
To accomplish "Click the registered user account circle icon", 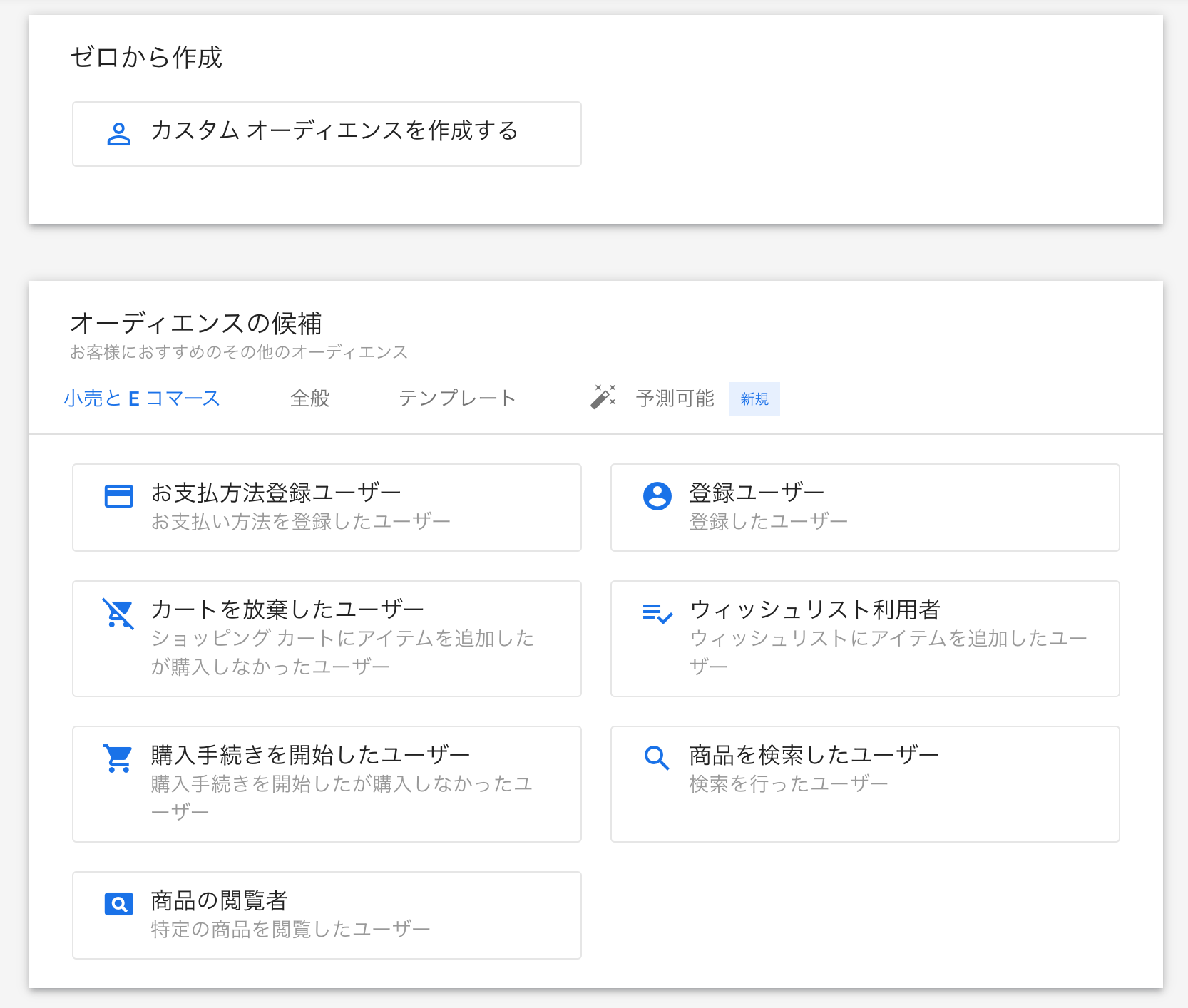I will [657, 495].
